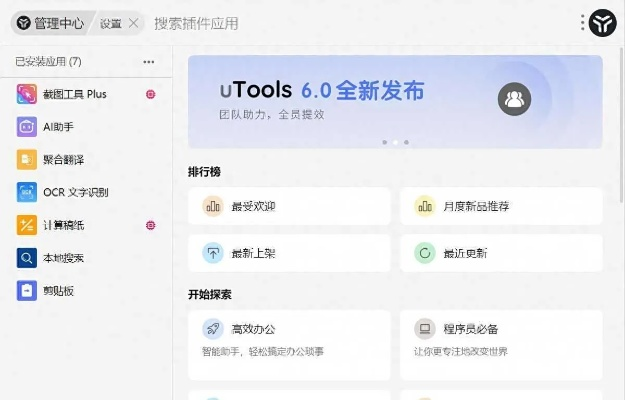This screenshot has height=400, width=625.
Task: Click the 月度新品推荐 chart icon
Action: (x=425, y=206)
